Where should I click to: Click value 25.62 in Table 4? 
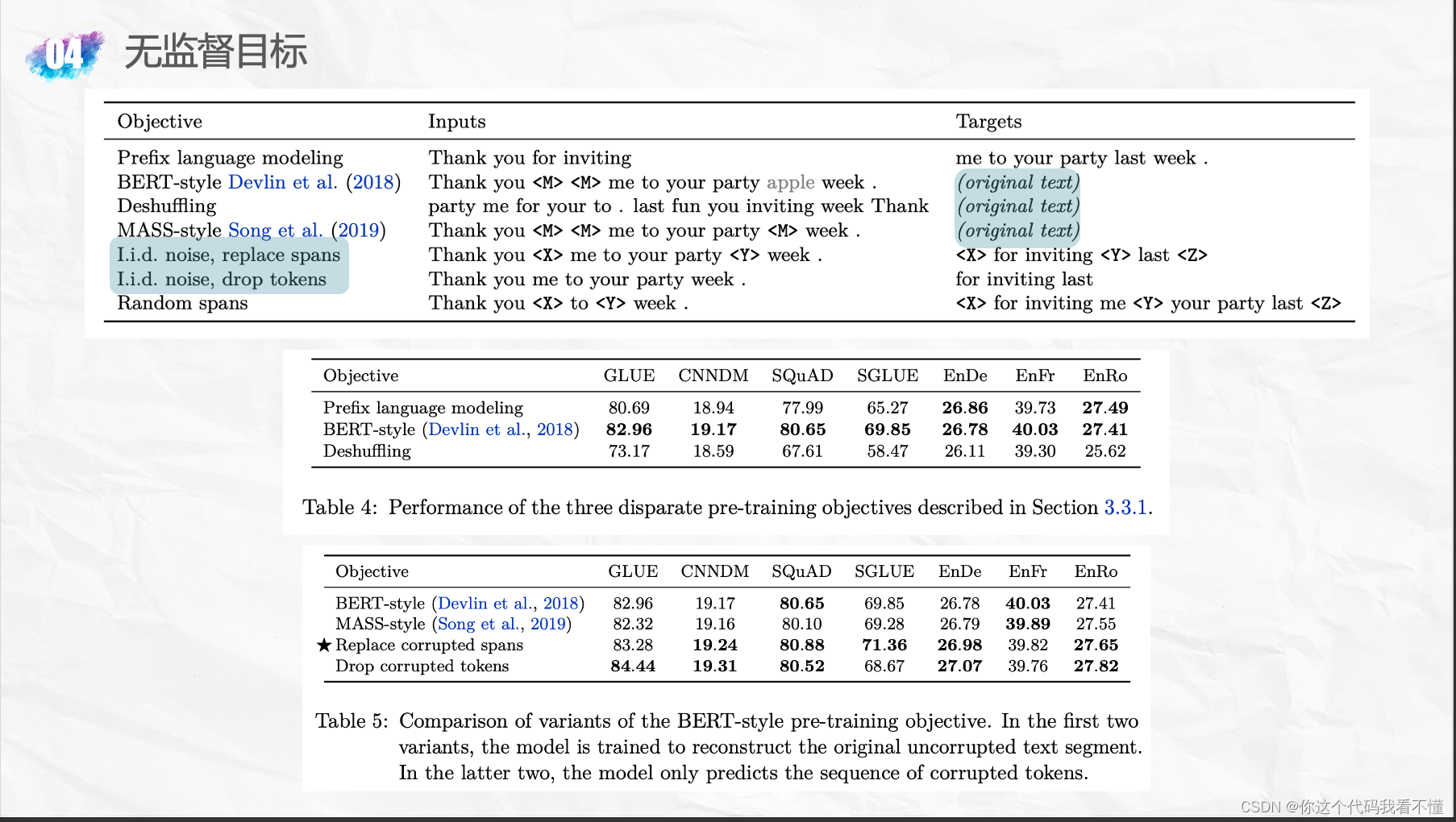(1105, 451)
